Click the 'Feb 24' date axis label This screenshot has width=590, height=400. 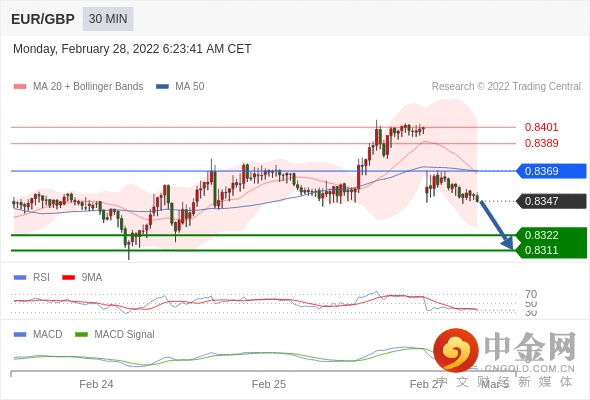pyautogui.click(x=96, y=384)
